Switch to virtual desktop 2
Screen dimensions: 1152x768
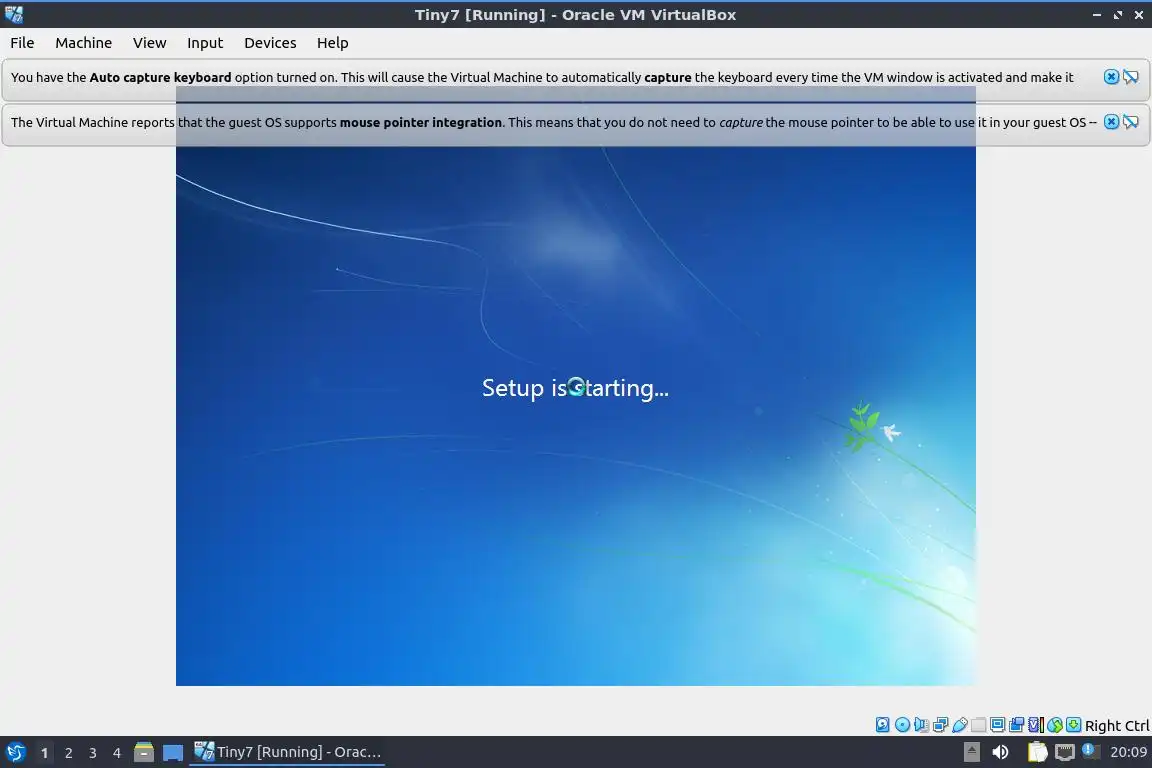[68, 753]
